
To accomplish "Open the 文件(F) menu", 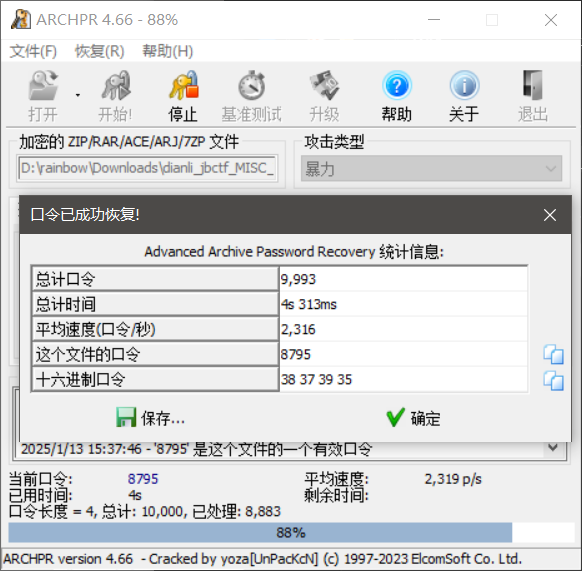I will point(33,51).
